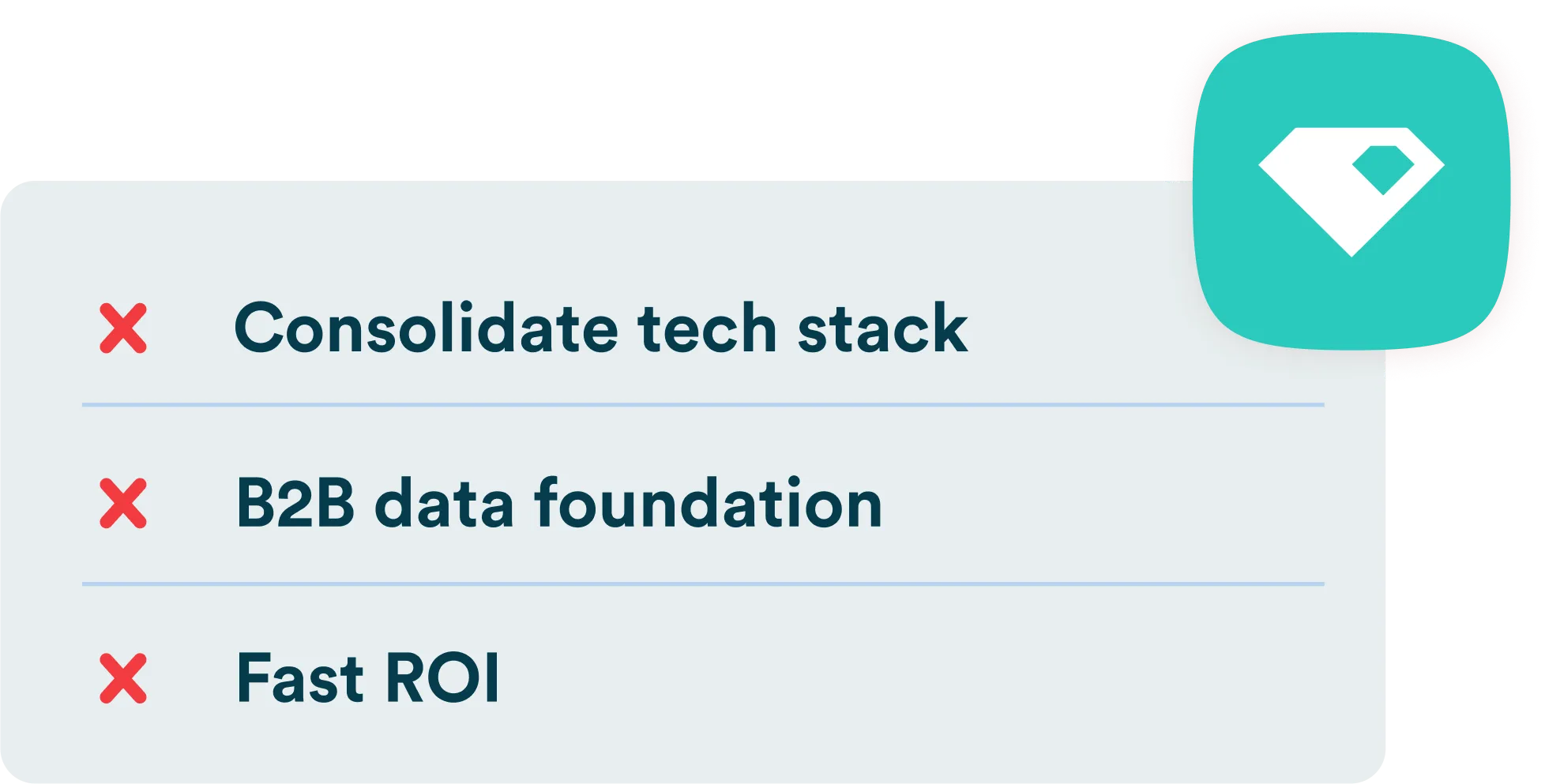Screen dimensions: 1545x784
Task: Click the red X beside Consolidate tech stack
Action: [123, 328]
